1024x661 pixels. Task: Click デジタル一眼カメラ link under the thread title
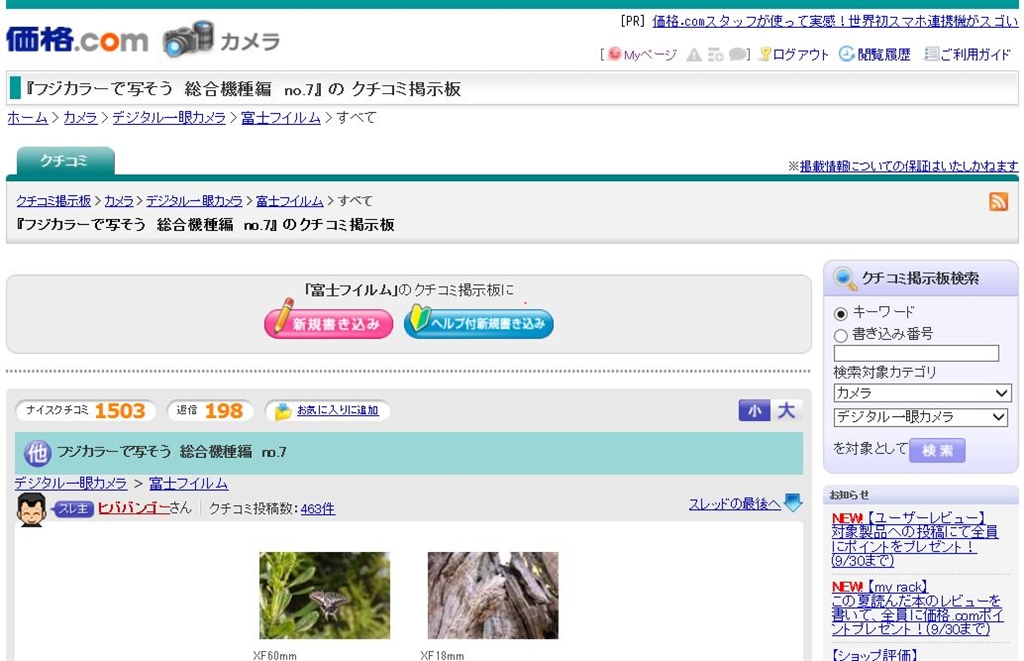tap(71, 483)
